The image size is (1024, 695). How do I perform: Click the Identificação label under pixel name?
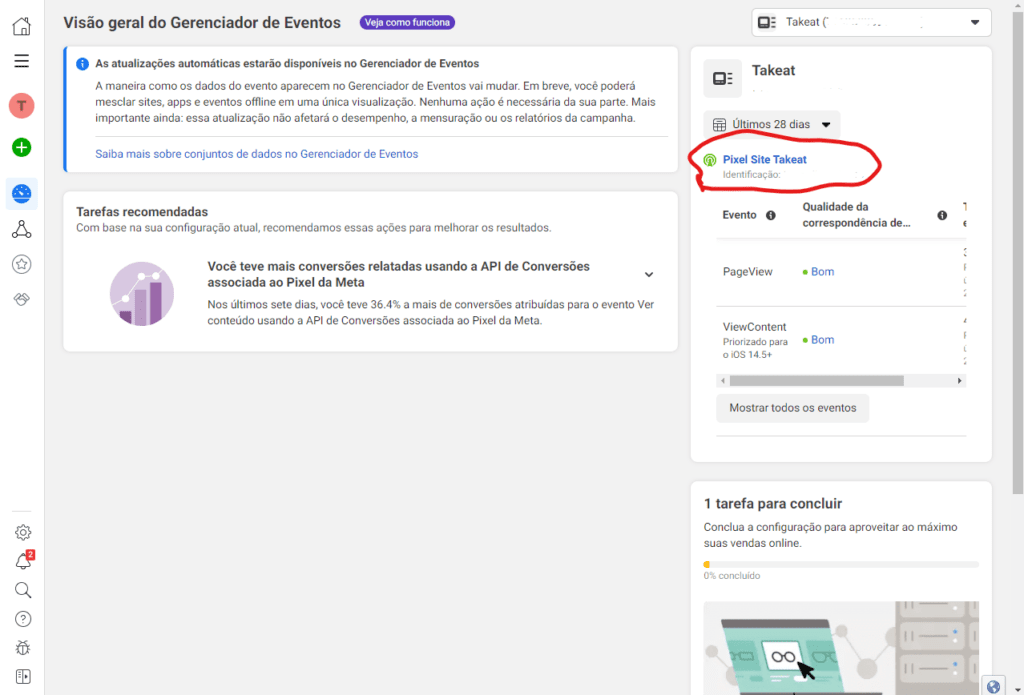pyautogui.click(x=751, y=174)
